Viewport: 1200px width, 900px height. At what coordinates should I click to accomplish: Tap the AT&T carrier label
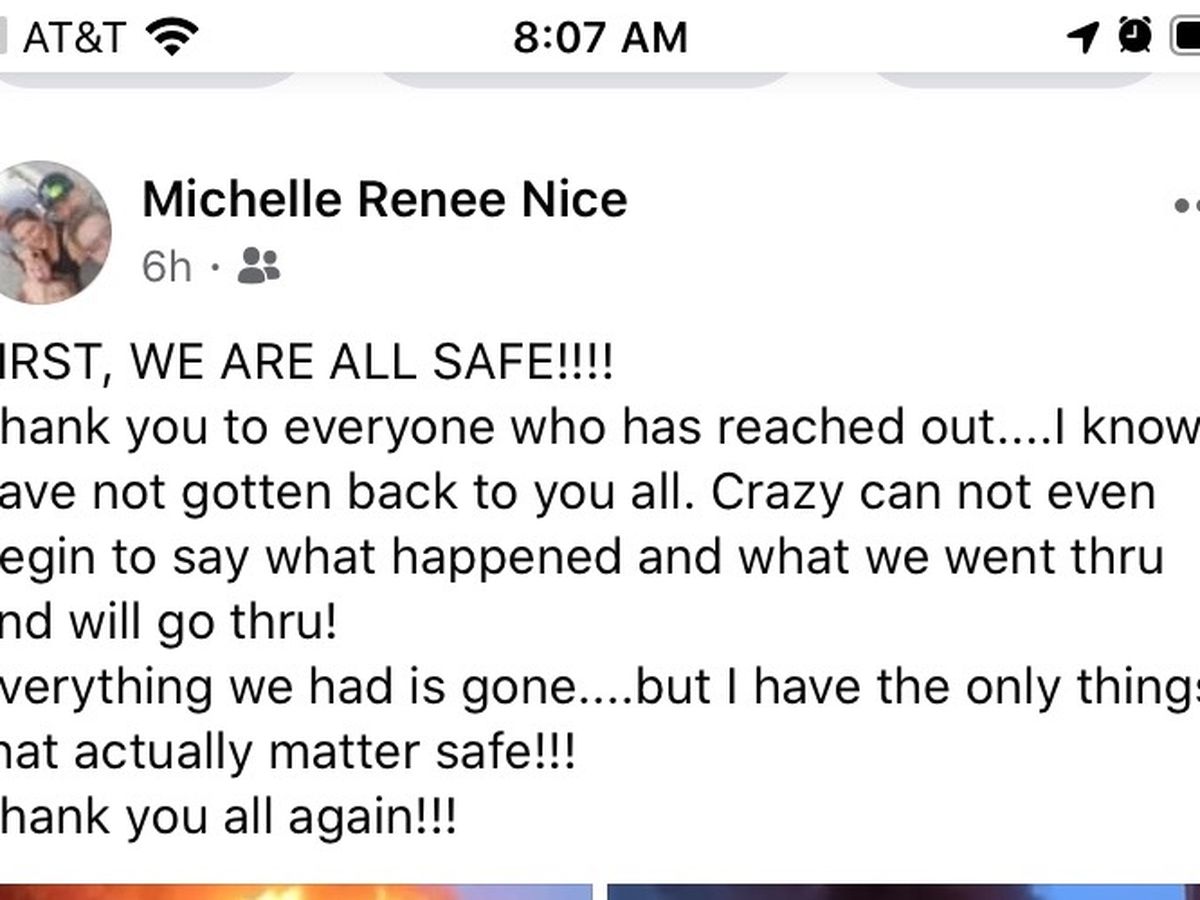[74, 38]
